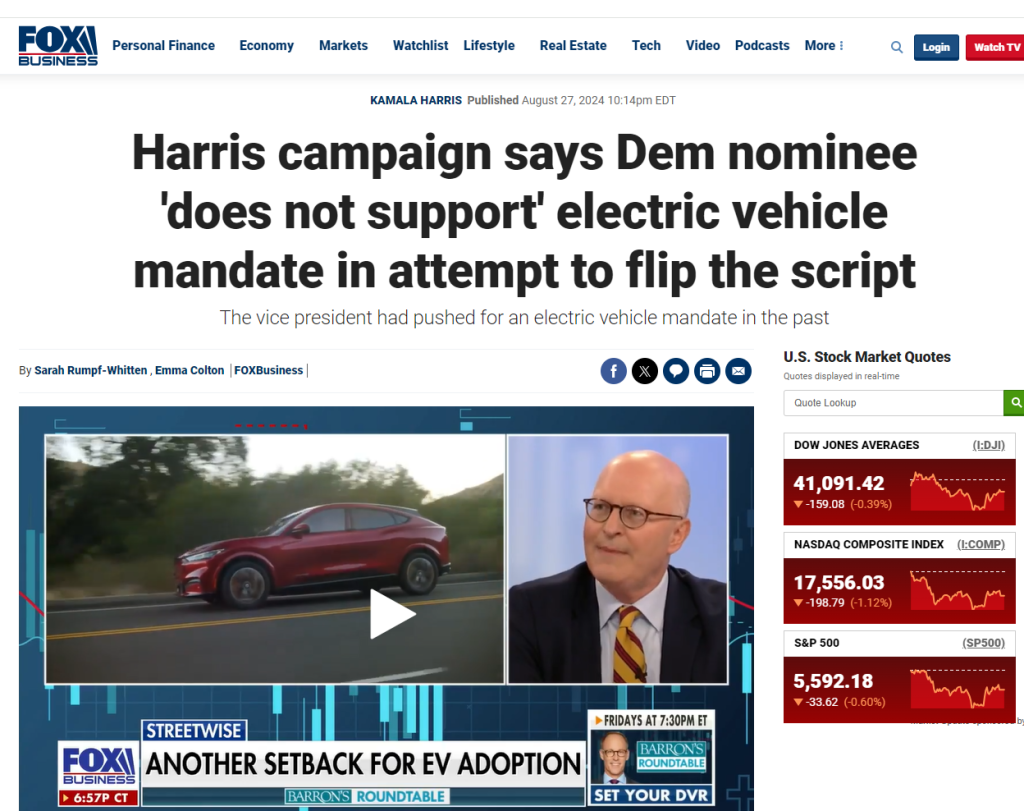
Task: Go to Watchlist section
Action: point(421,46)
